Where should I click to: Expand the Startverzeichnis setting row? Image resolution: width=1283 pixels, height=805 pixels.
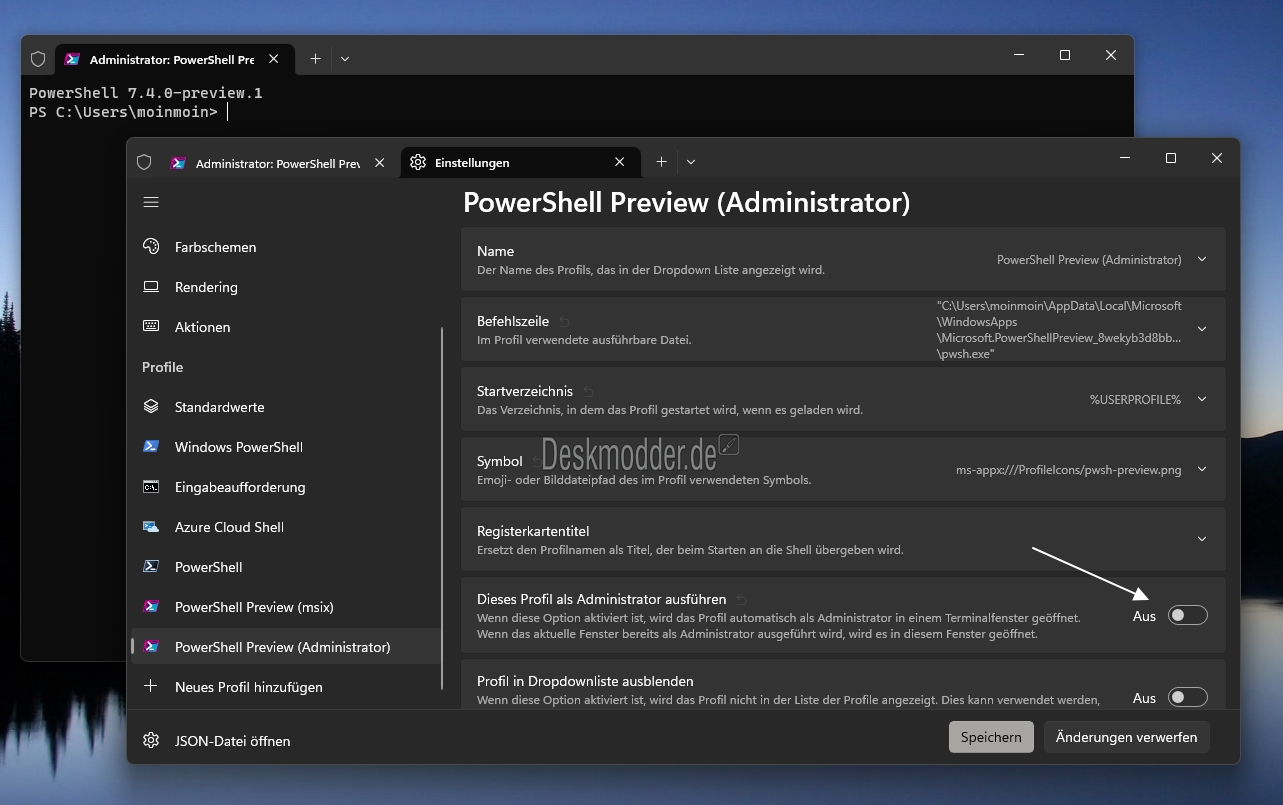coord(1202,399)
